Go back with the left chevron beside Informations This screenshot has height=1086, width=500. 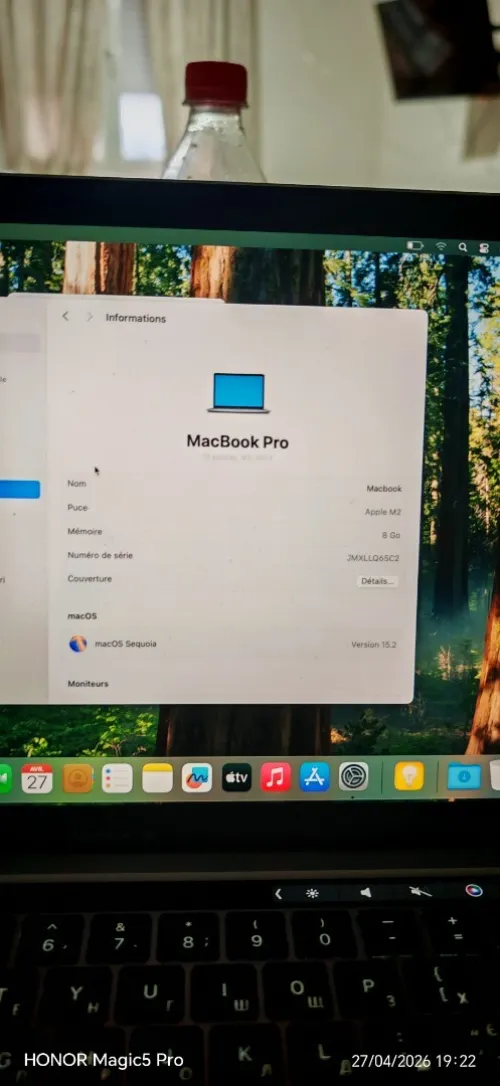pyautogui.click(x=65, y=316)
